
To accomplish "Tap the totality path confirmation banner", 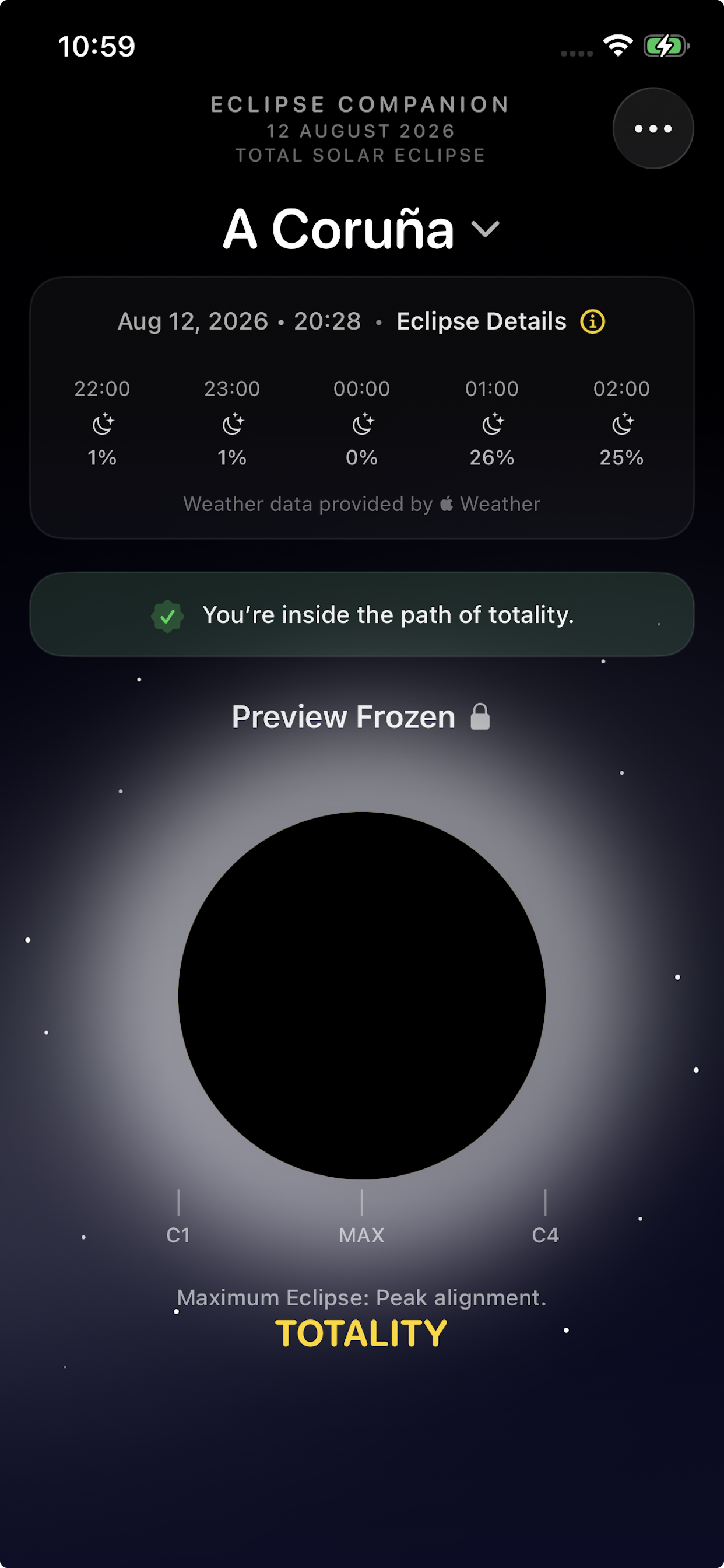I will [x=361, y=615].
